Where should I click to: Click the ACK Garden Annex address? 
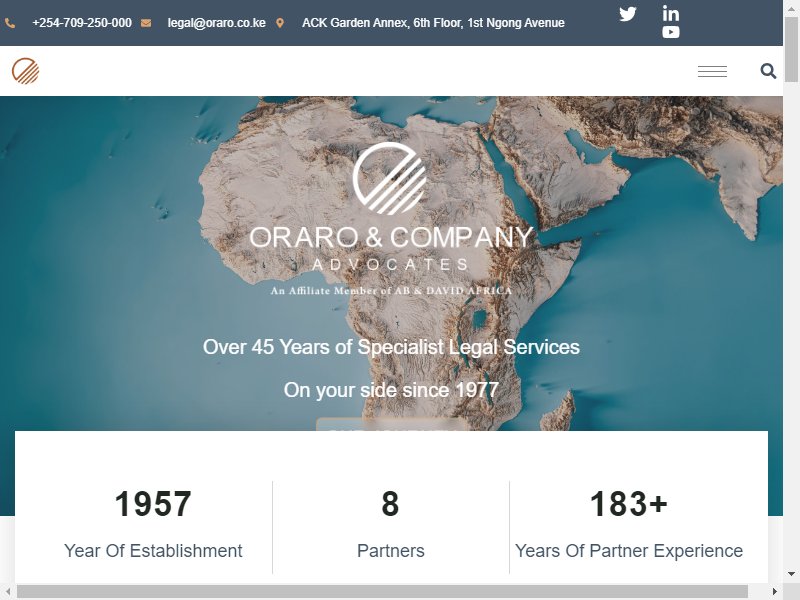(433, 23)
